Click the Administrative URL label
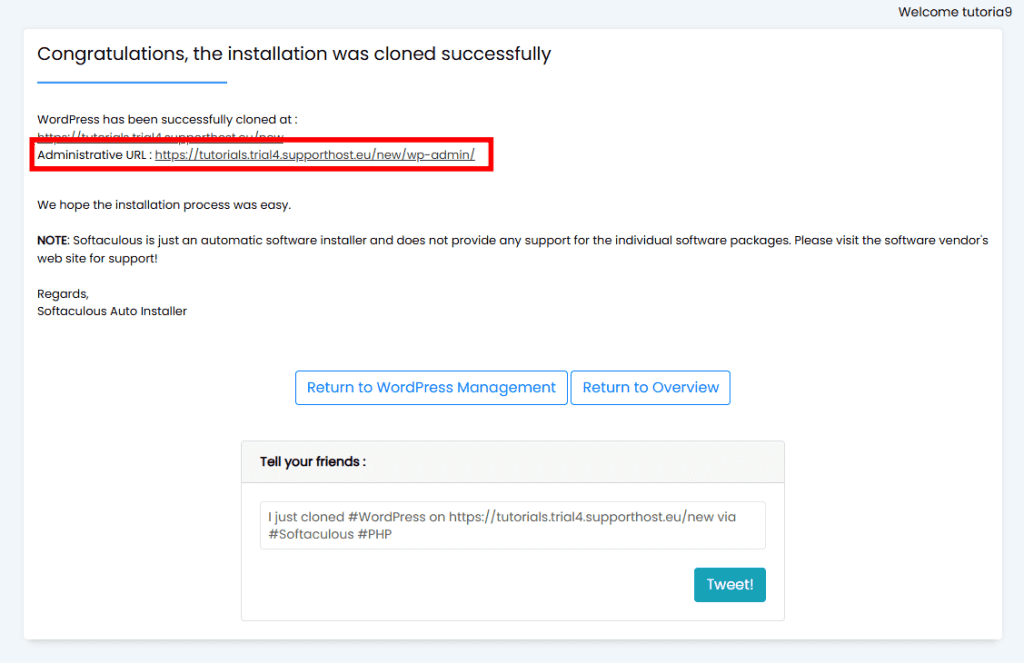 click(x=94, y=155)
